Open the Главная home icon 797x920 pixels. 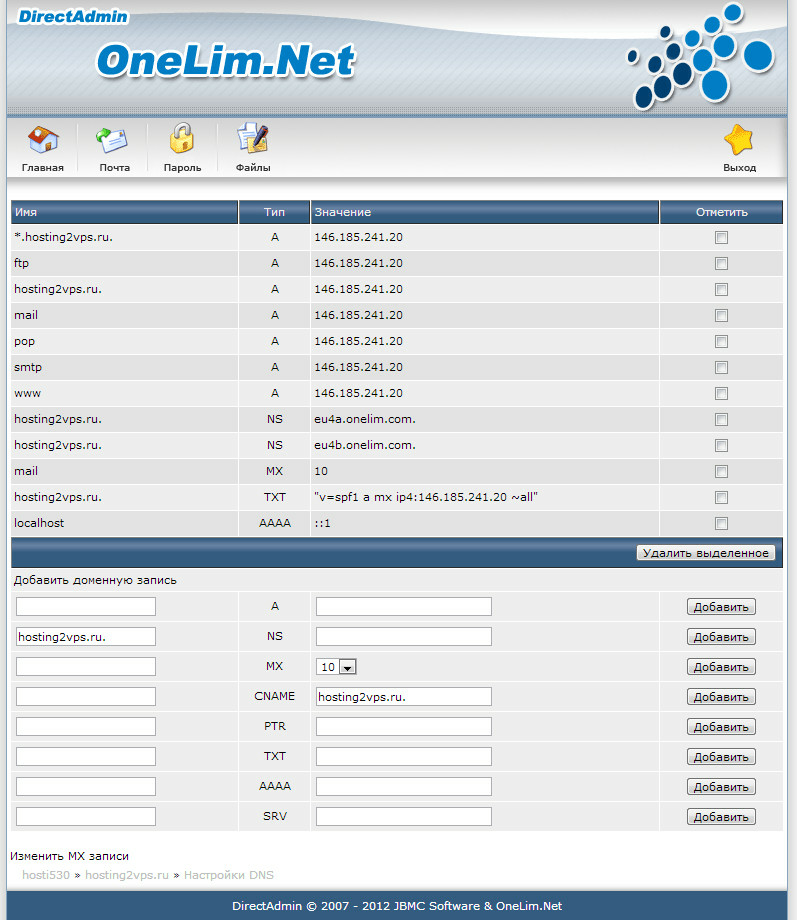(43, 141)
